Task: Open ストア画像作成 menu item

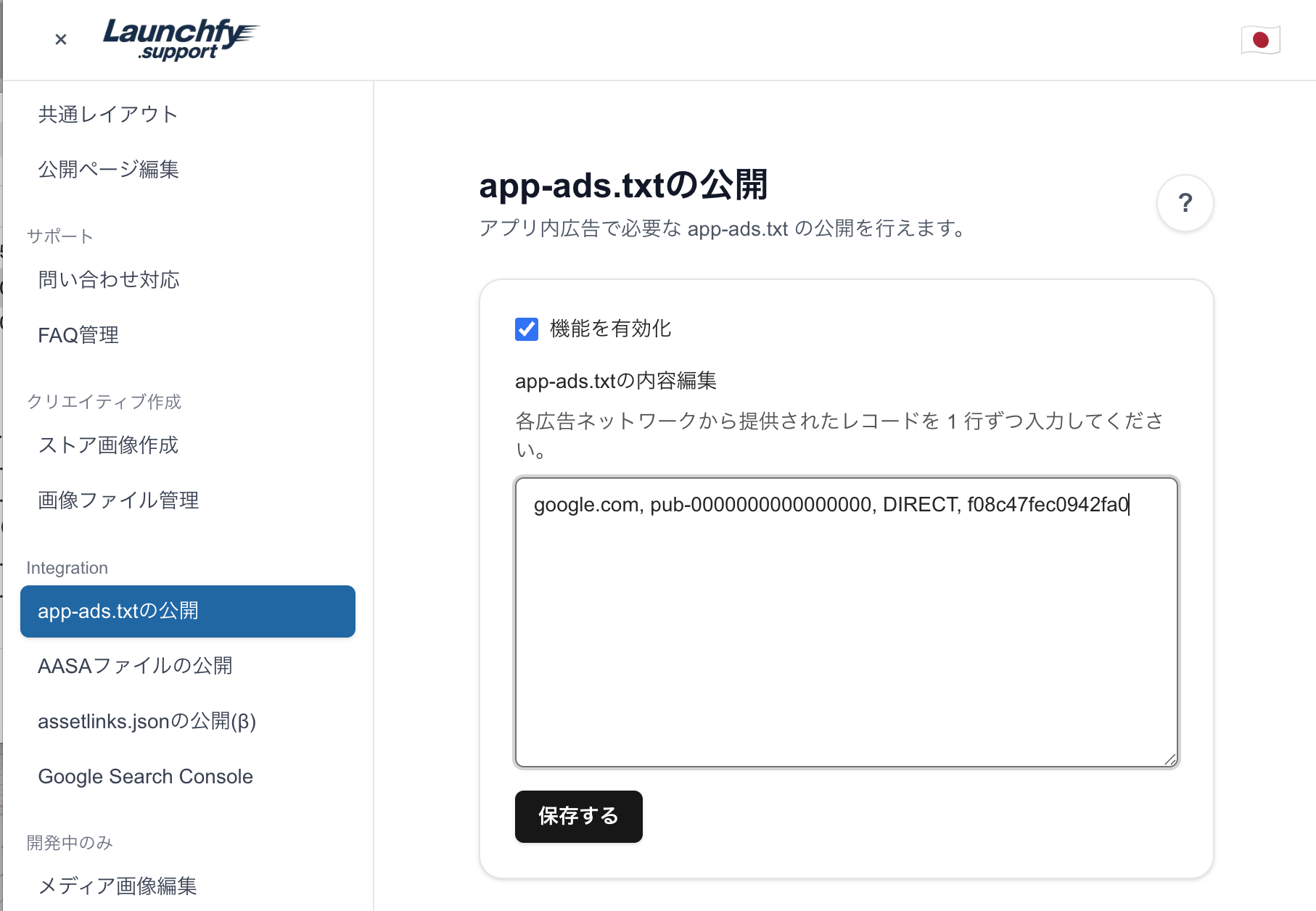Action: (x=108, y=445)
